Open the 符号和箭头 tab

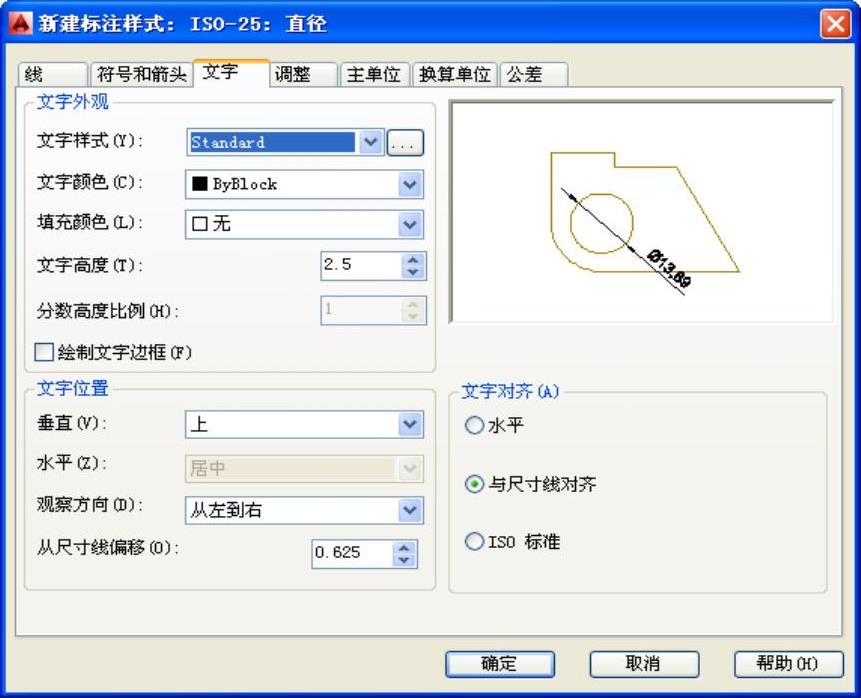[142, 74]
